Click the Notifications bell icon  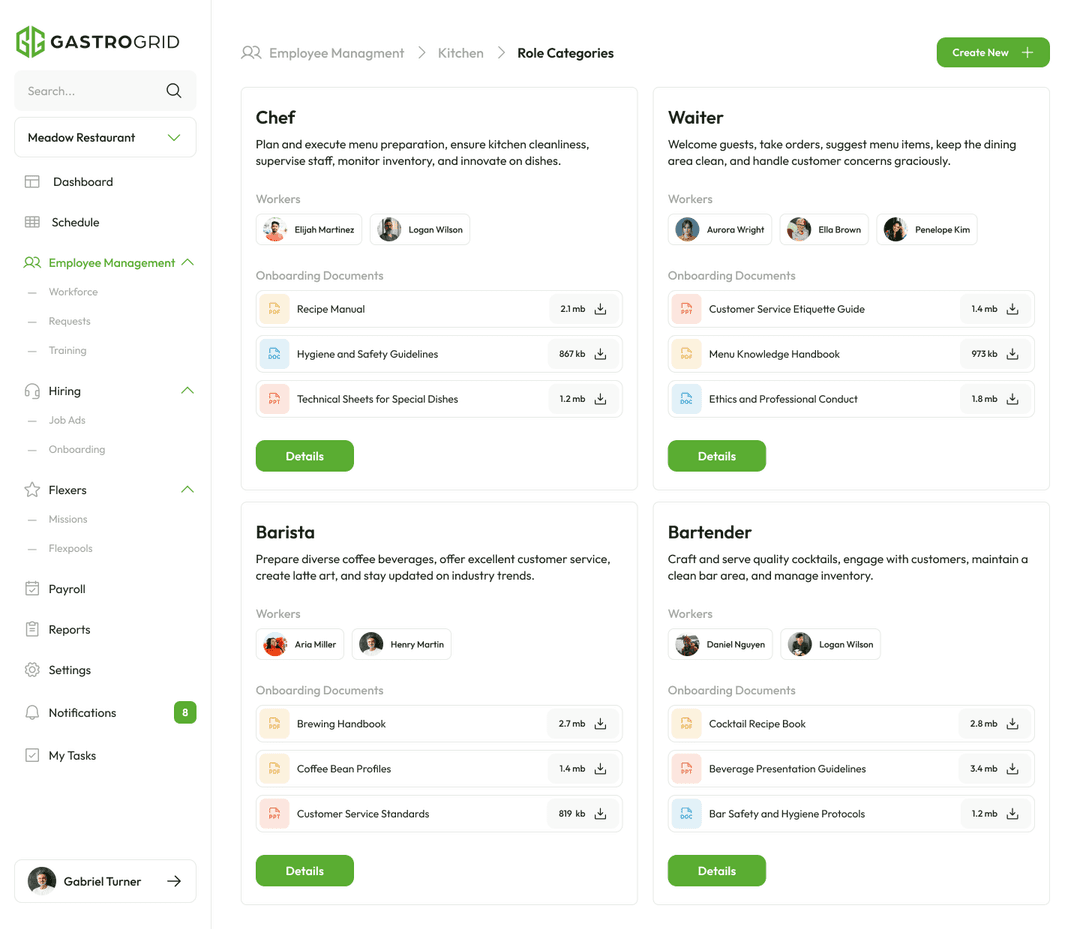(31, 712)
